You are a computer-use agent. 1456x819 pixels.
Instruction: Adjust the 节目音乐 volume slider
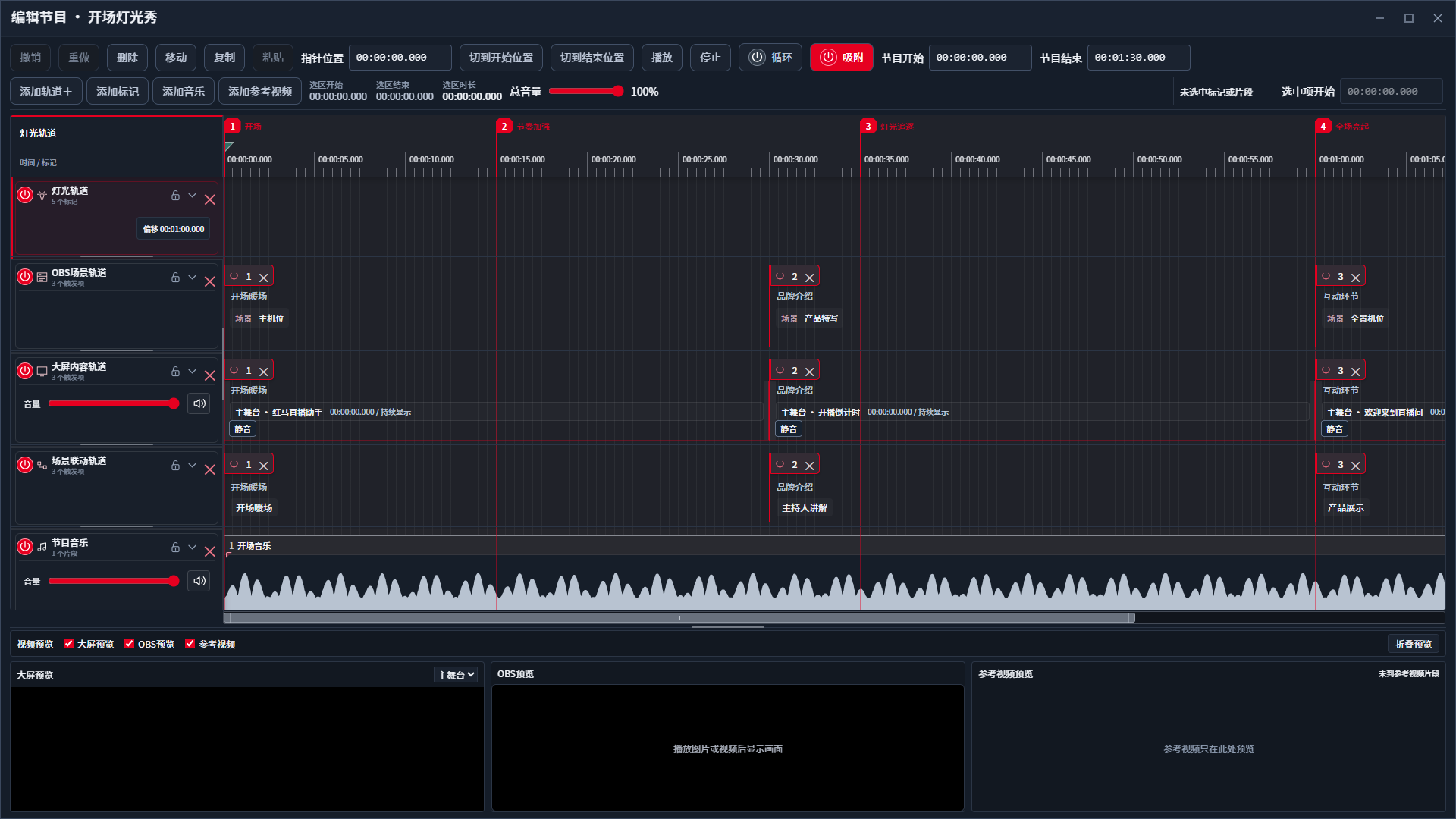114,582
